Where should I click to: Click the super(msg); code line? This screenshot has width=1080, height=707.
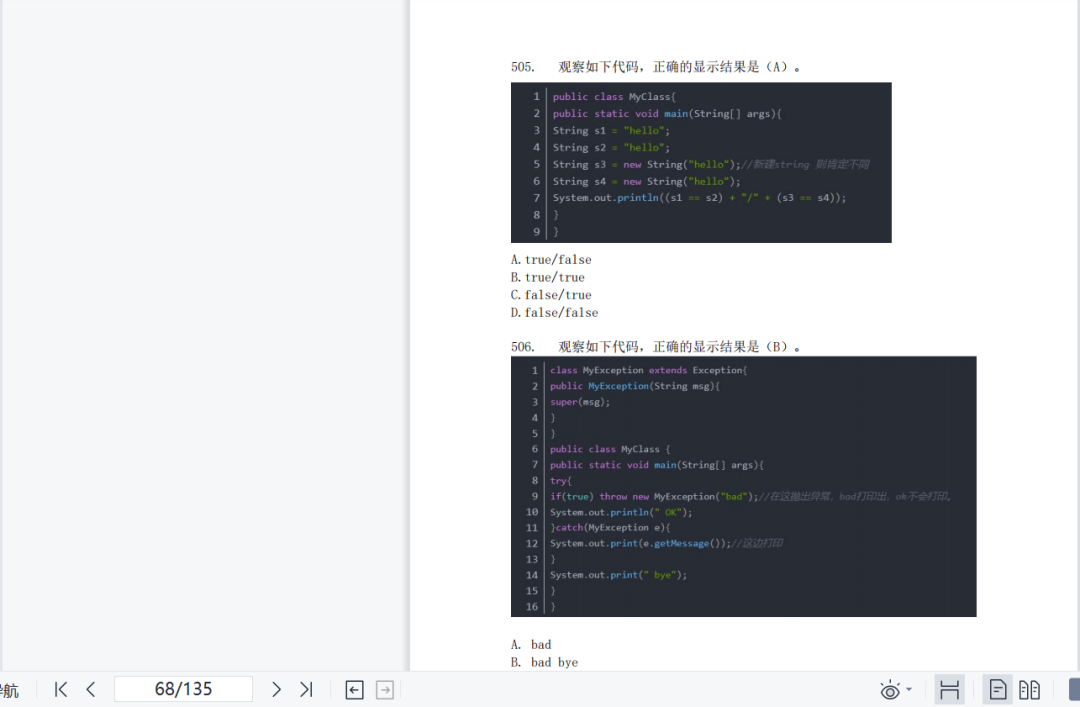pyautogui.click(x=580, y=402)
